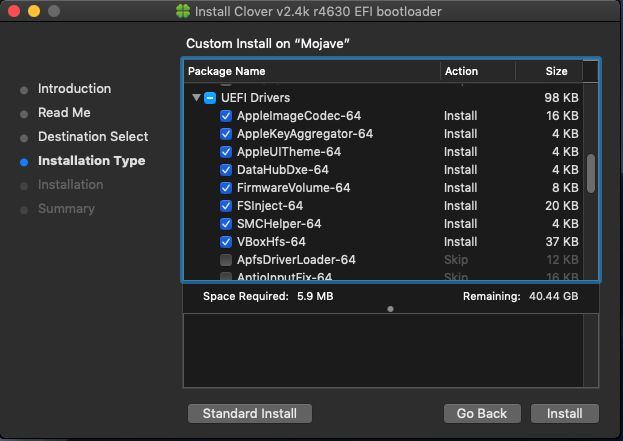
Task: Uncheck VBoxHfs-64 checkbox
Action: point(226,242)
